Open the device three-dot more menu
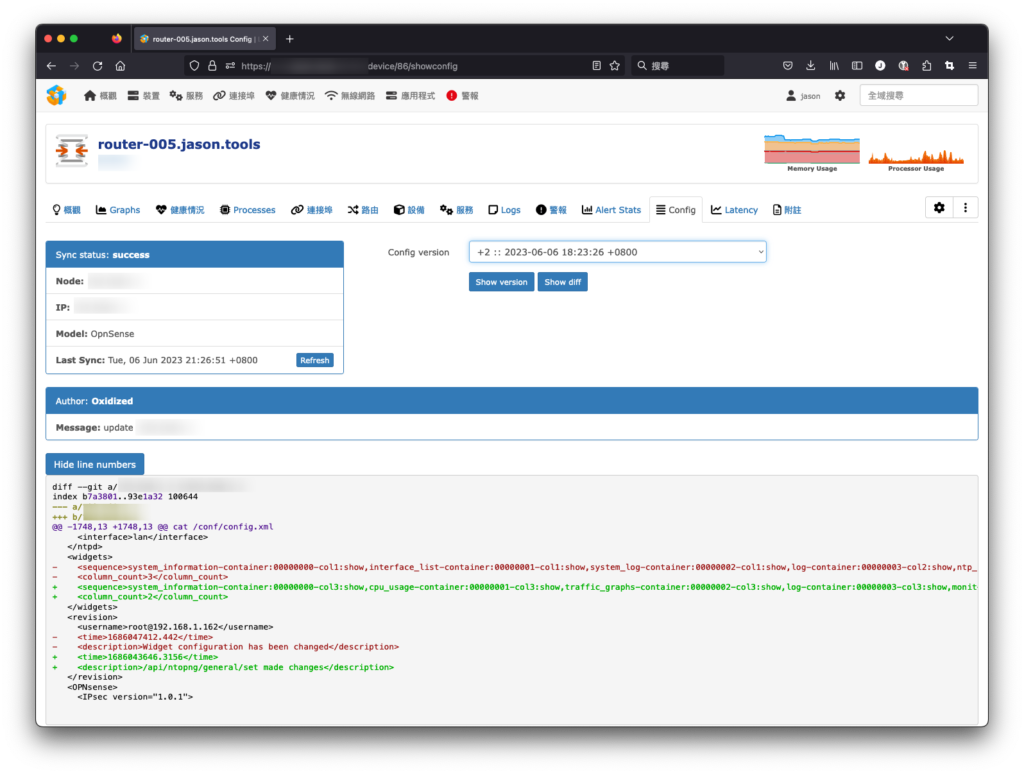1024x774 pixels. [965, 208]
